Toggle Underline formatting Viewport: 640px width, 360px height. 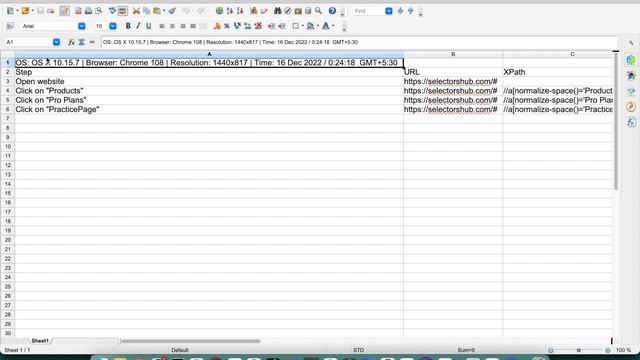coord(149,26)
